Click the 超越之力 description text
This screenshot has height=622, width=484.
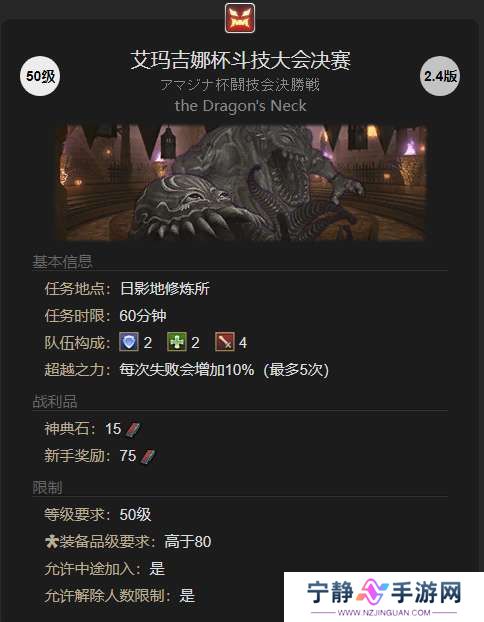click(224, 370)
